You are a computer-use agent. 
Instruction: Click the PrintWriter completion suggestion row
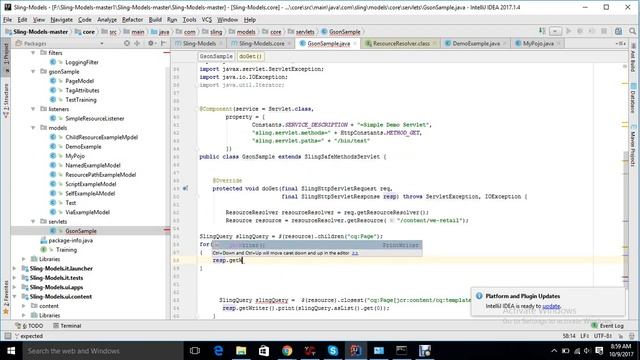317,245
